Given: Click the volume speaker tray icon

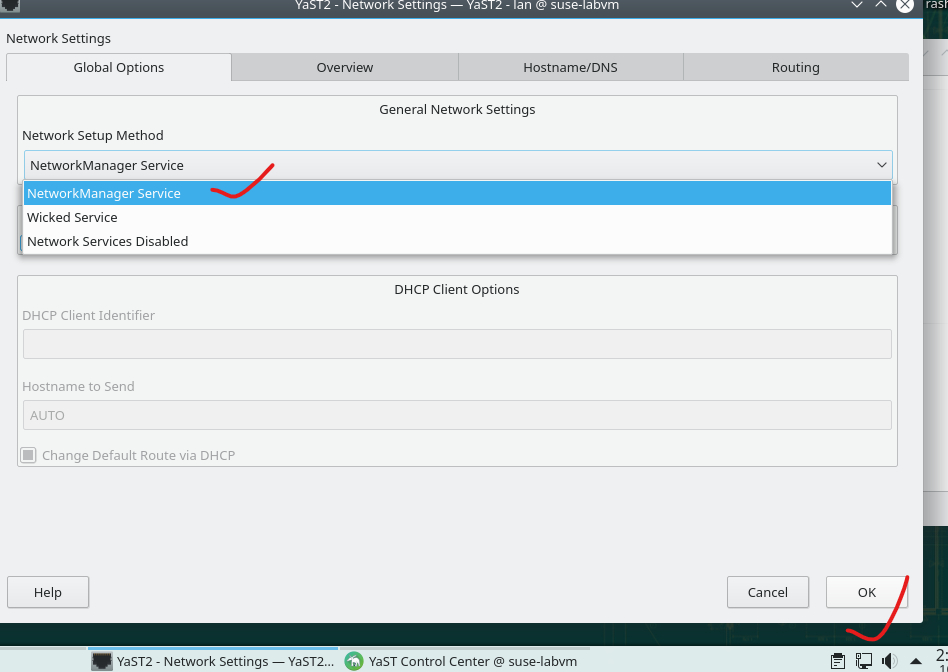Looking at the screenshot, I should 889,661.
